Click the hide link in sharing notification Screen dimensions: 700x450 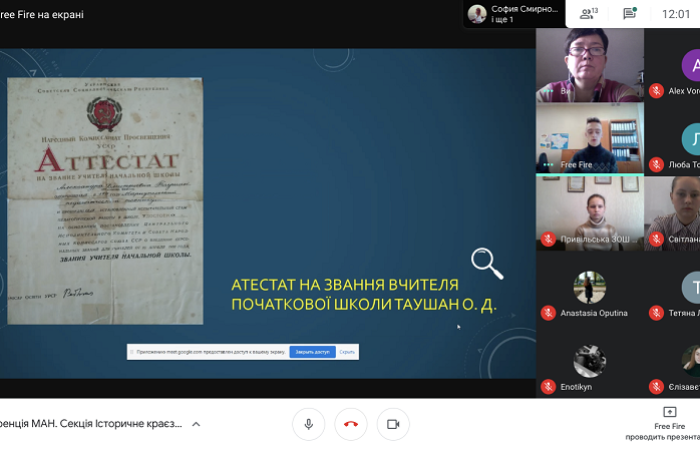point(347,352)
